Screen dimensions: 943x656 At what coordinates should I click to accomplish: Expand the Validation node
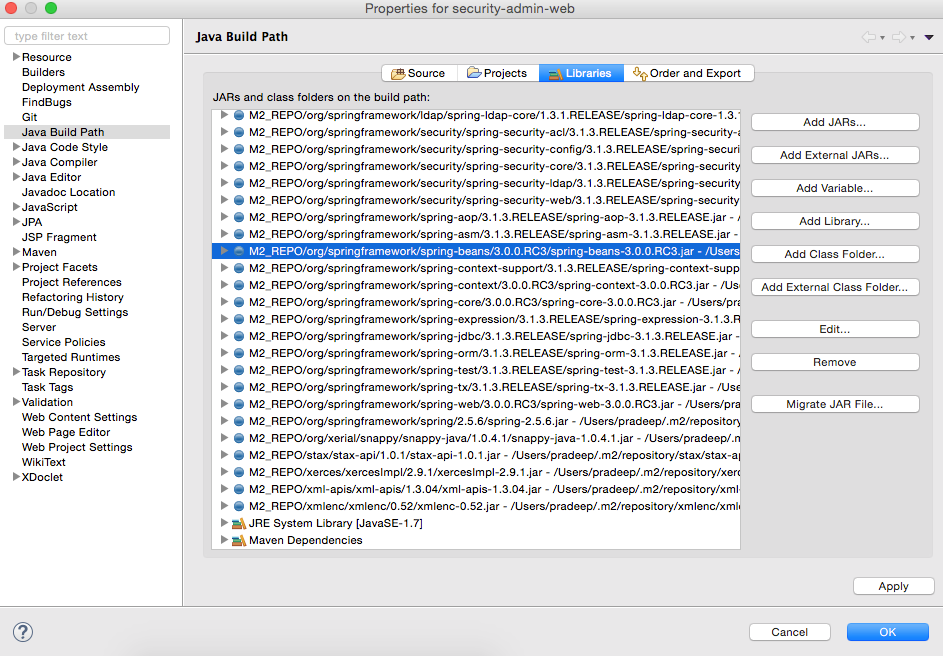coord(16,402)
